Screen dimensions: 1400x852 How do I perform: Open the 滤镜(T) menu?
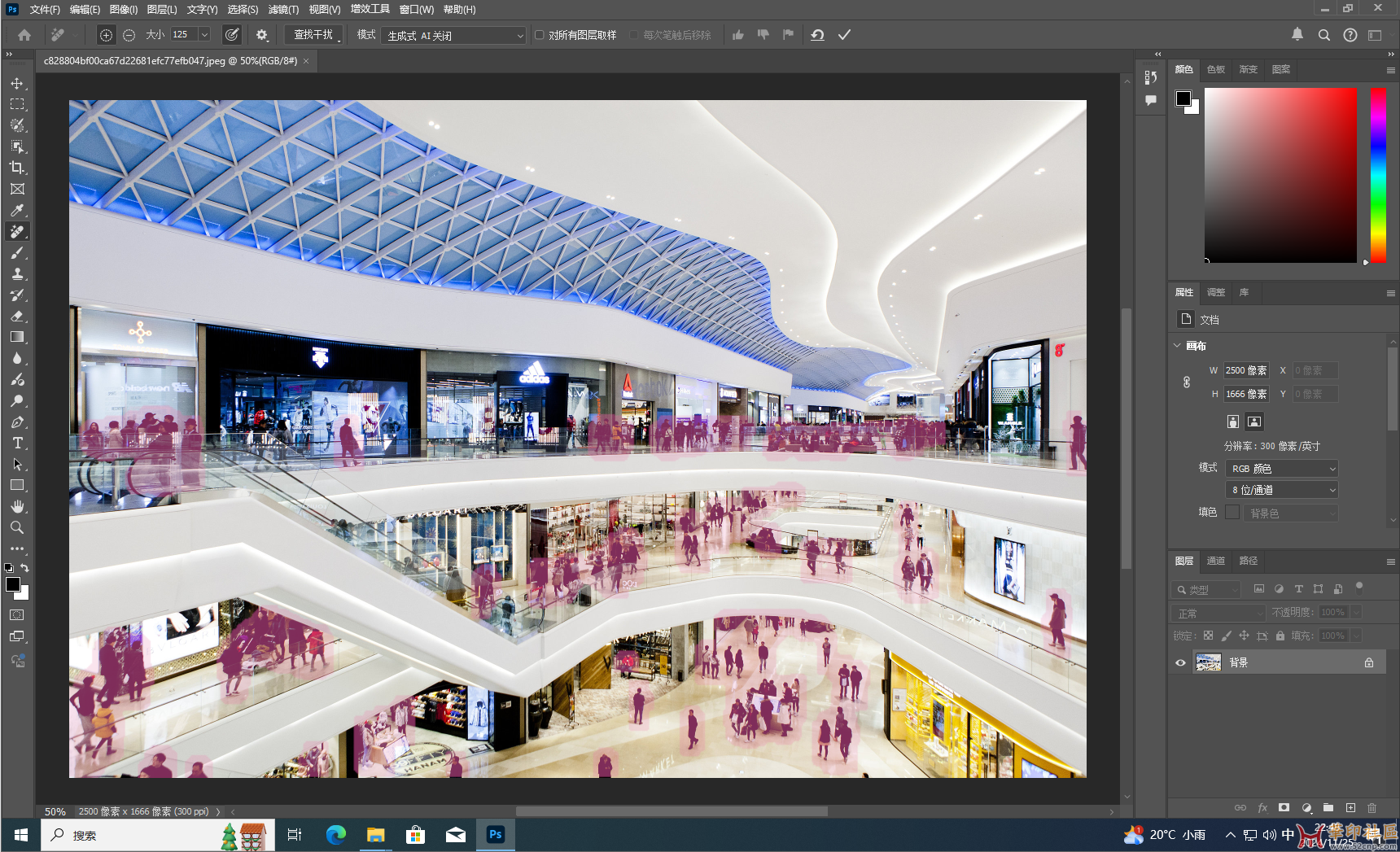pos(282,10)
